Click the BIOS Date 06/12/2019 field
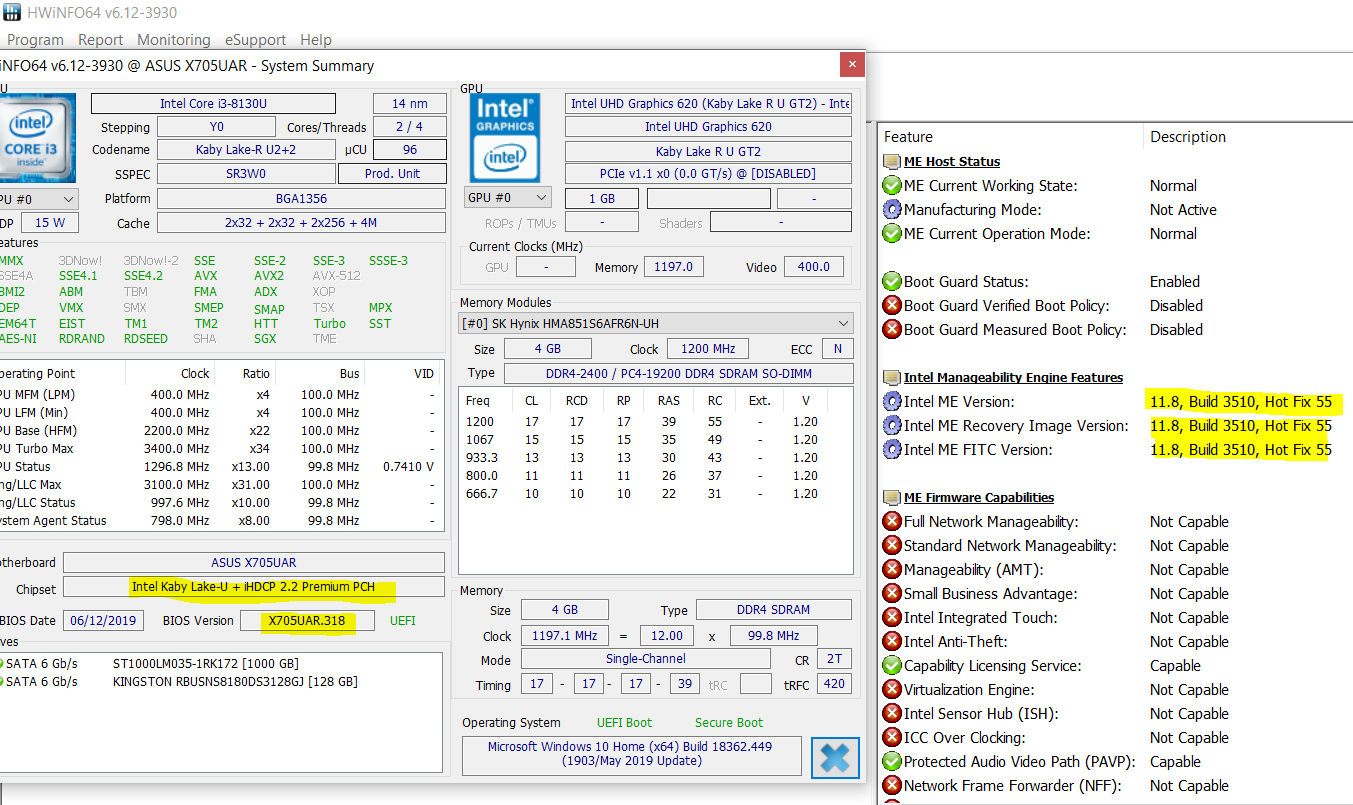1353x805 pixels. (105, 621)
